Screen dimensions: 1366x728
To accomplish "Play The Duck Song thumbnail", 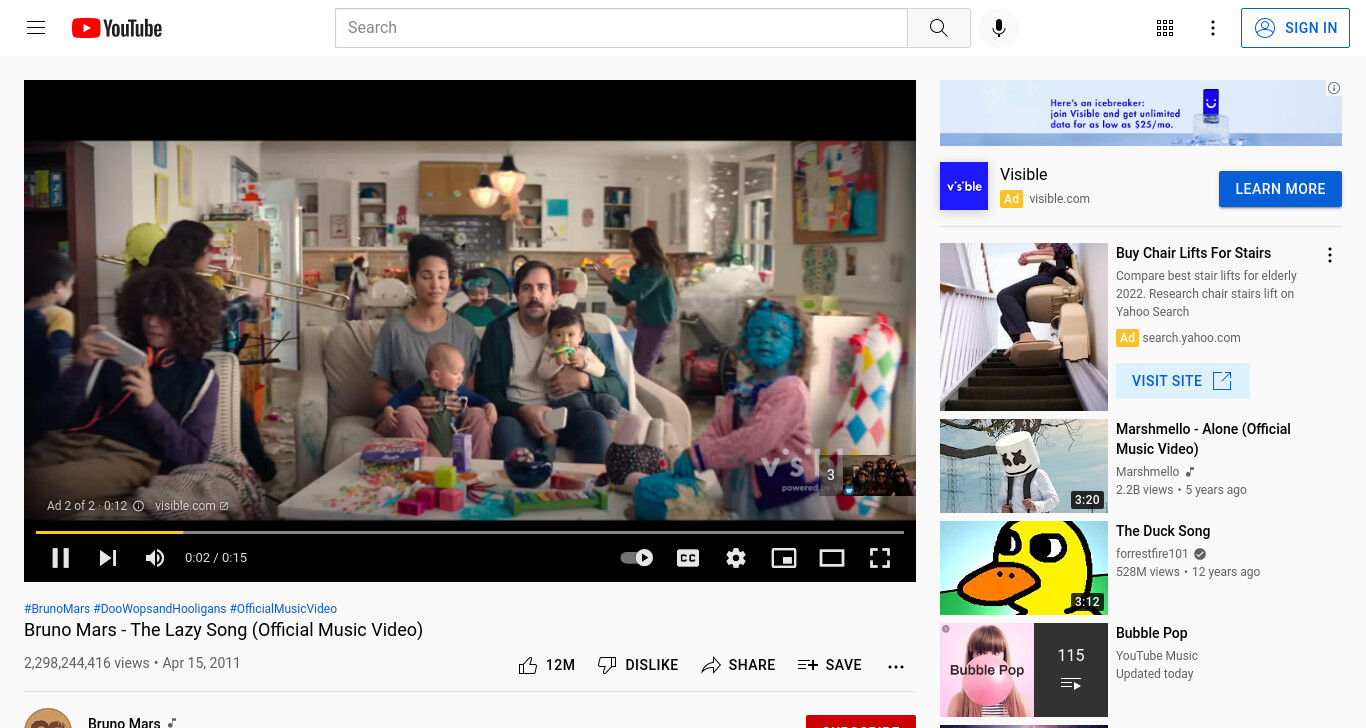I will [x=1024, y=568].
